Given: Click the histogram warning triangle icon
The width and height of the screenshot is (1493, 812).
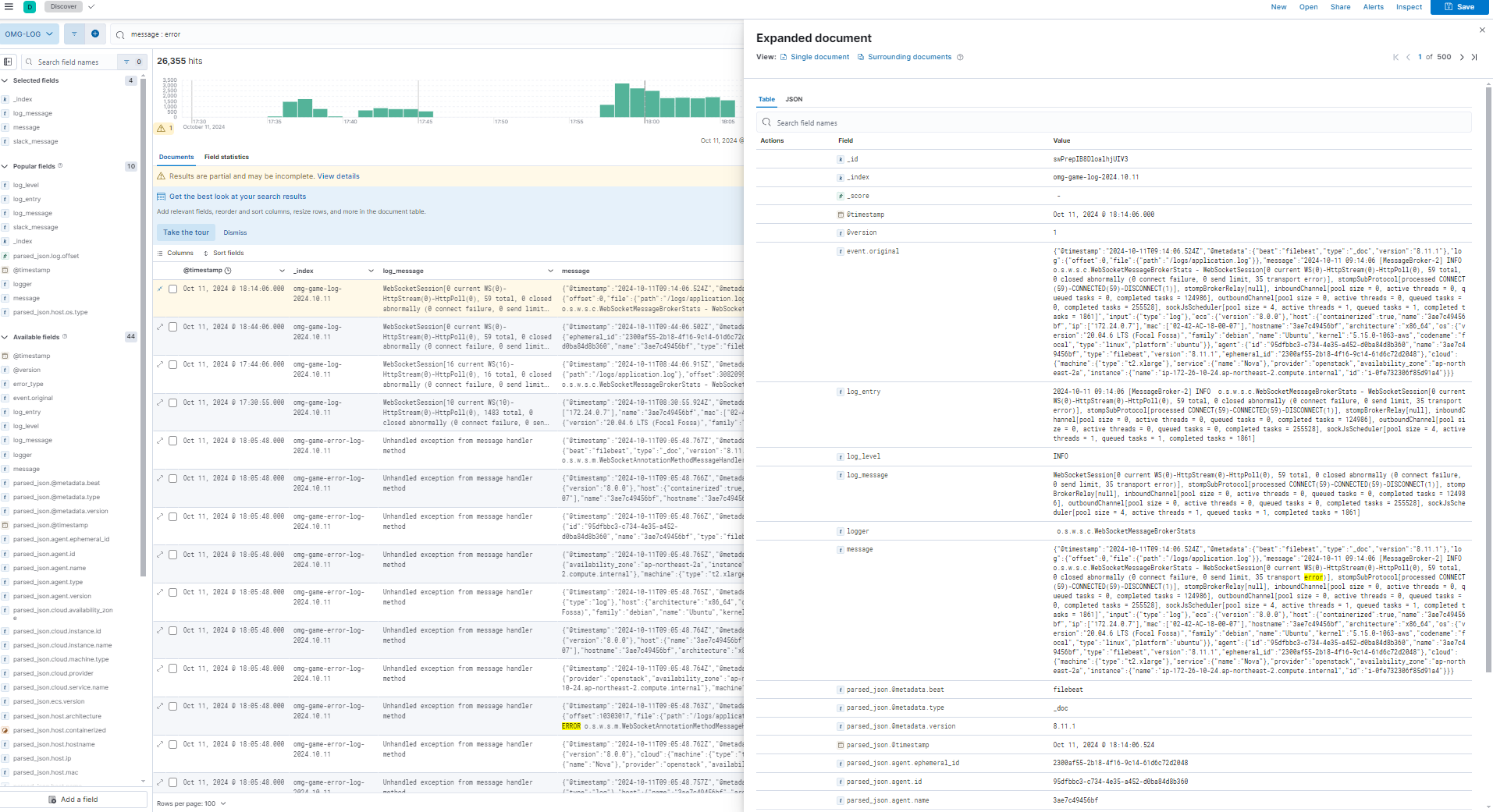Looking at the screenshot, I should (162, 128).
